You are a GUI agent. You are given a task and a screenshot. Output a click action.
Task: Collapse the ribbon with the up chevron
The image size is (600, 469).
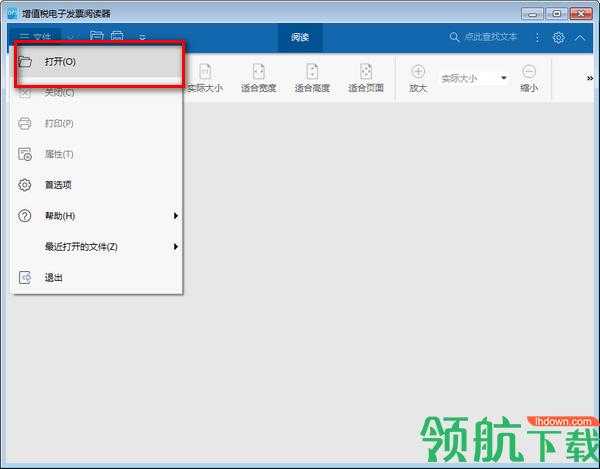point(580,37)
